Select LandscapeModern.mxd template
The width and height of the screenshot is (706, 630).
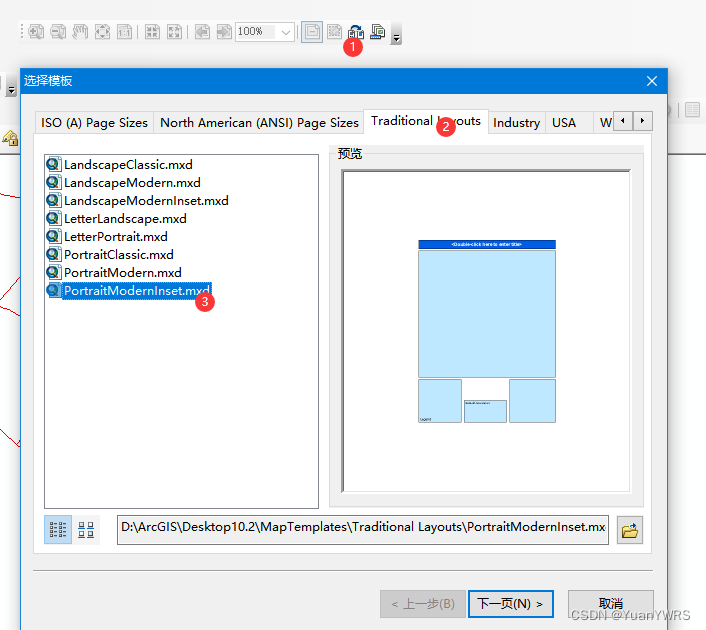pos(132,182)
